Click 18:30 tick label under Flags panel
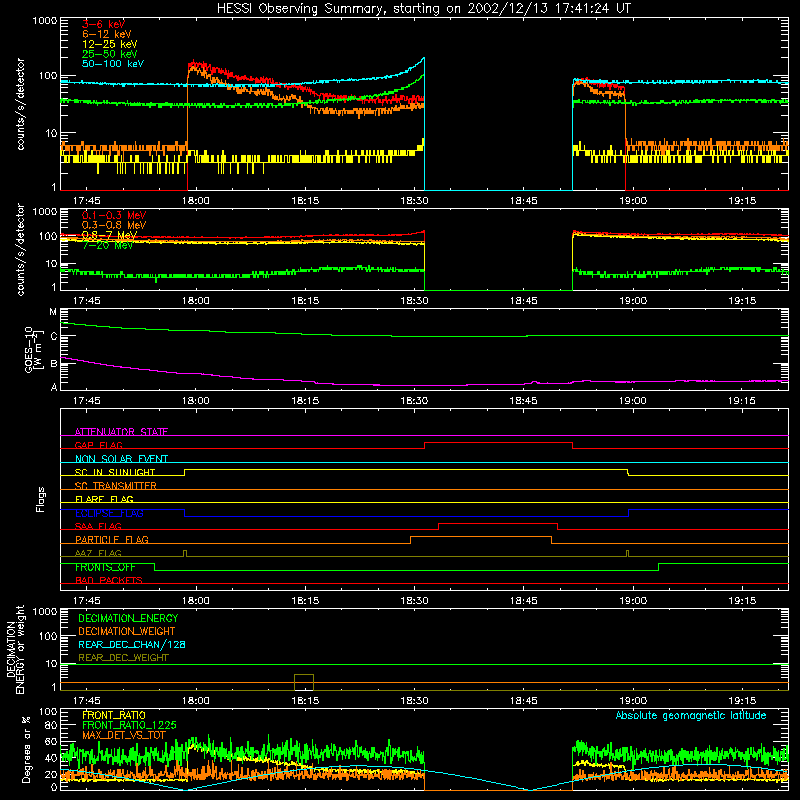800x800 pixels. pos(414,601)
